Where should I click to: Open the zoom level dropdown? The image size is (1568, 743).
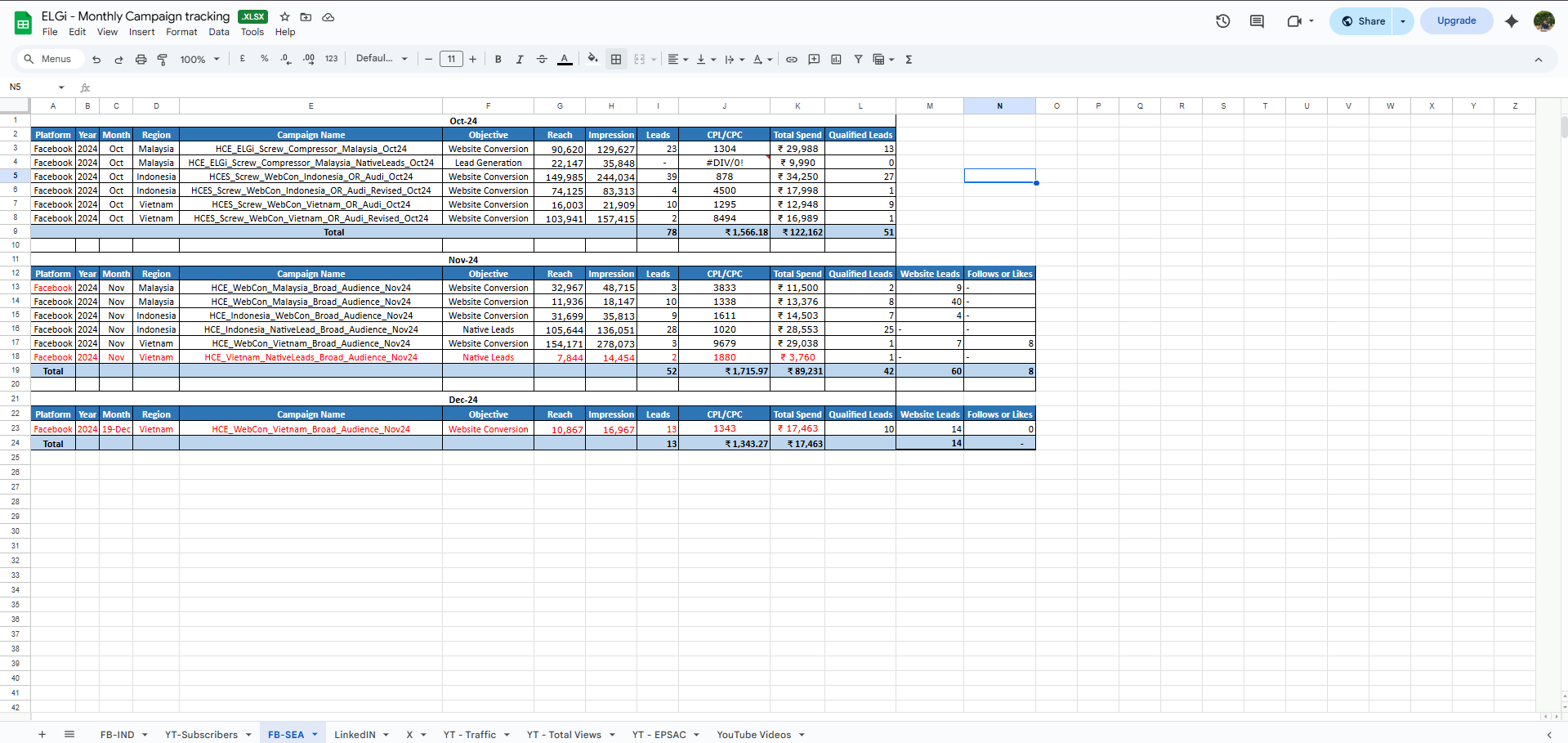pyautogui.click(x=200, y=60)
